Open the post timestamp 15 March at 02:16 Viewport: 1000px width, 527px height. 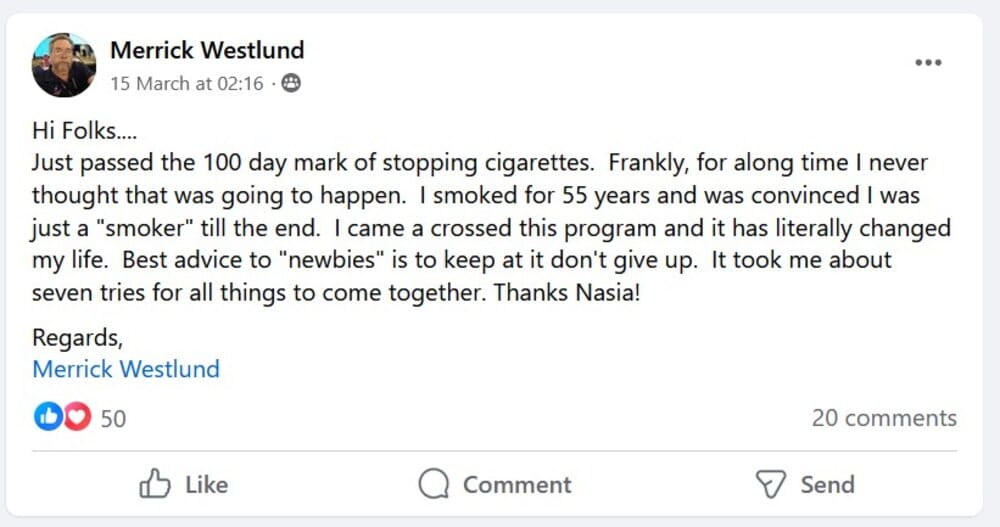click(x=186, y=84)
